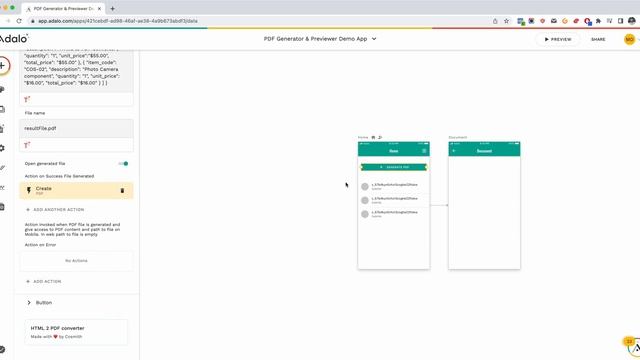Screen dimensions: 640x360
Task: Click the menu icon in Home screen app bar
Action: 424,151
